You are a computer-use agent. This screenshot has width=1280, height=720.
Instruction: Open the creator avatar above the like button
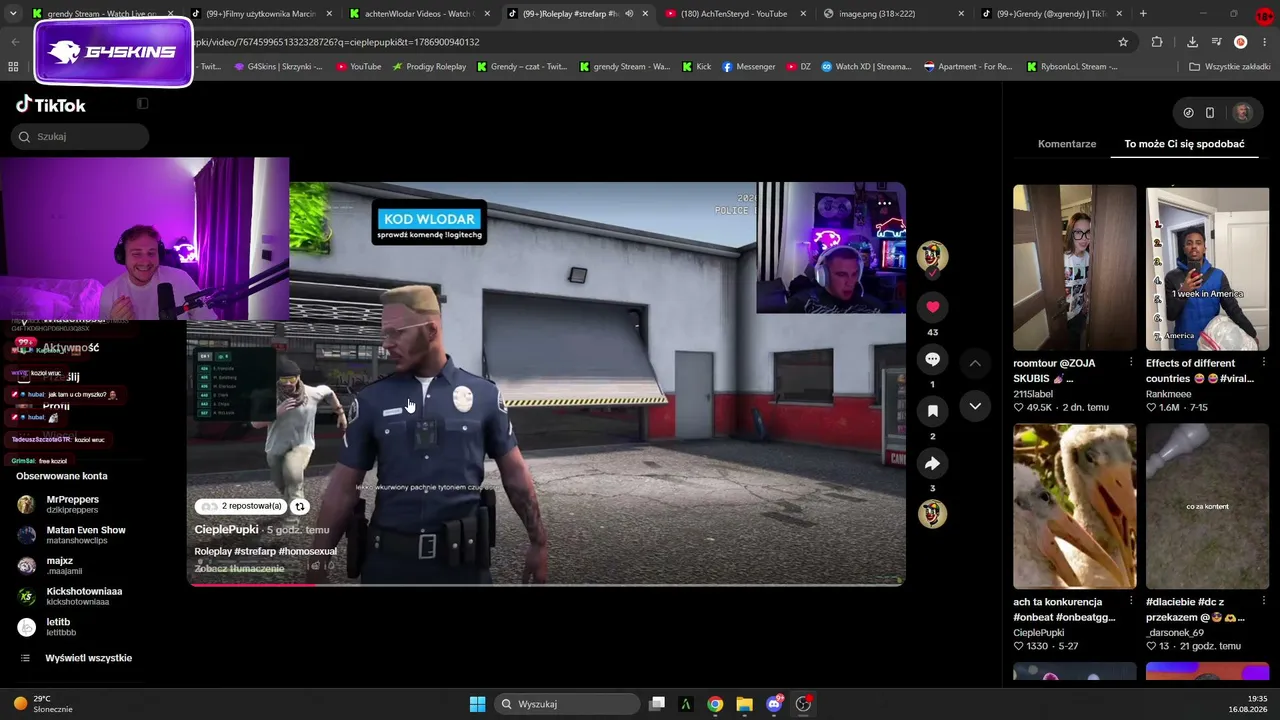[932, 256]
